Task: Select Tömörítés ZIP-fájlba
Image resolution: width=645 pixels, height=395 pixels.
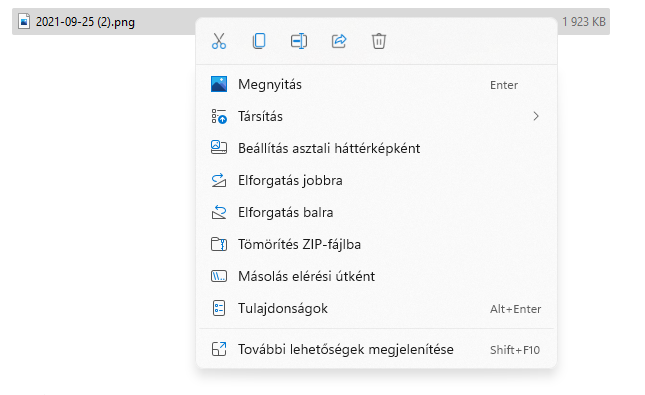Action: (x=376, y=244)
